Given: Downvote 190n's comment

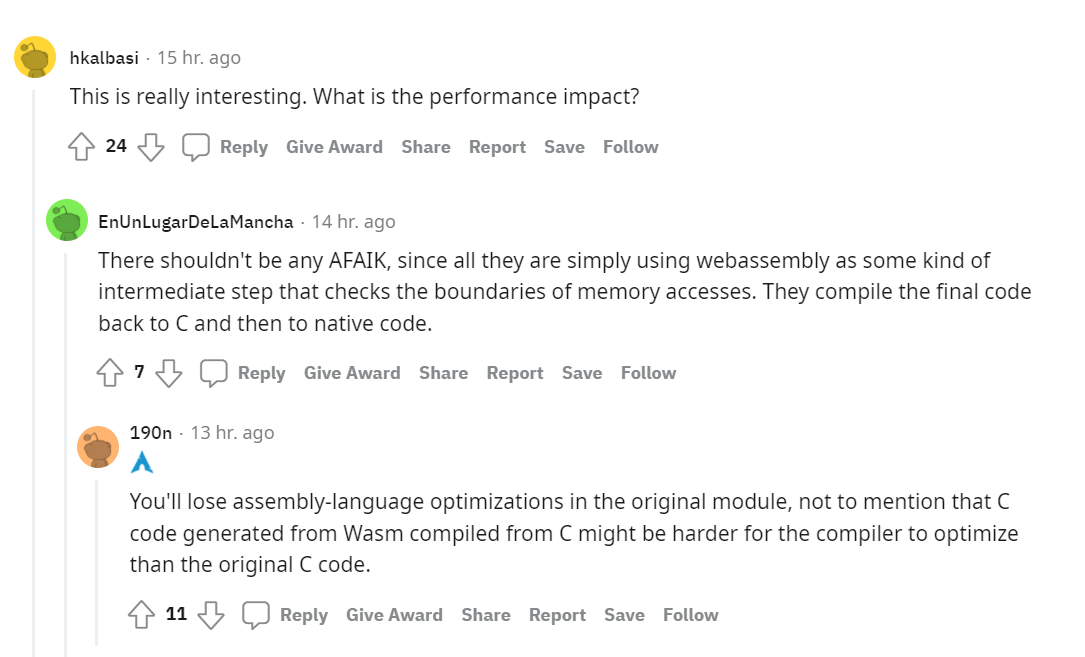Looking at the screenshot, I should click(211, 614).
